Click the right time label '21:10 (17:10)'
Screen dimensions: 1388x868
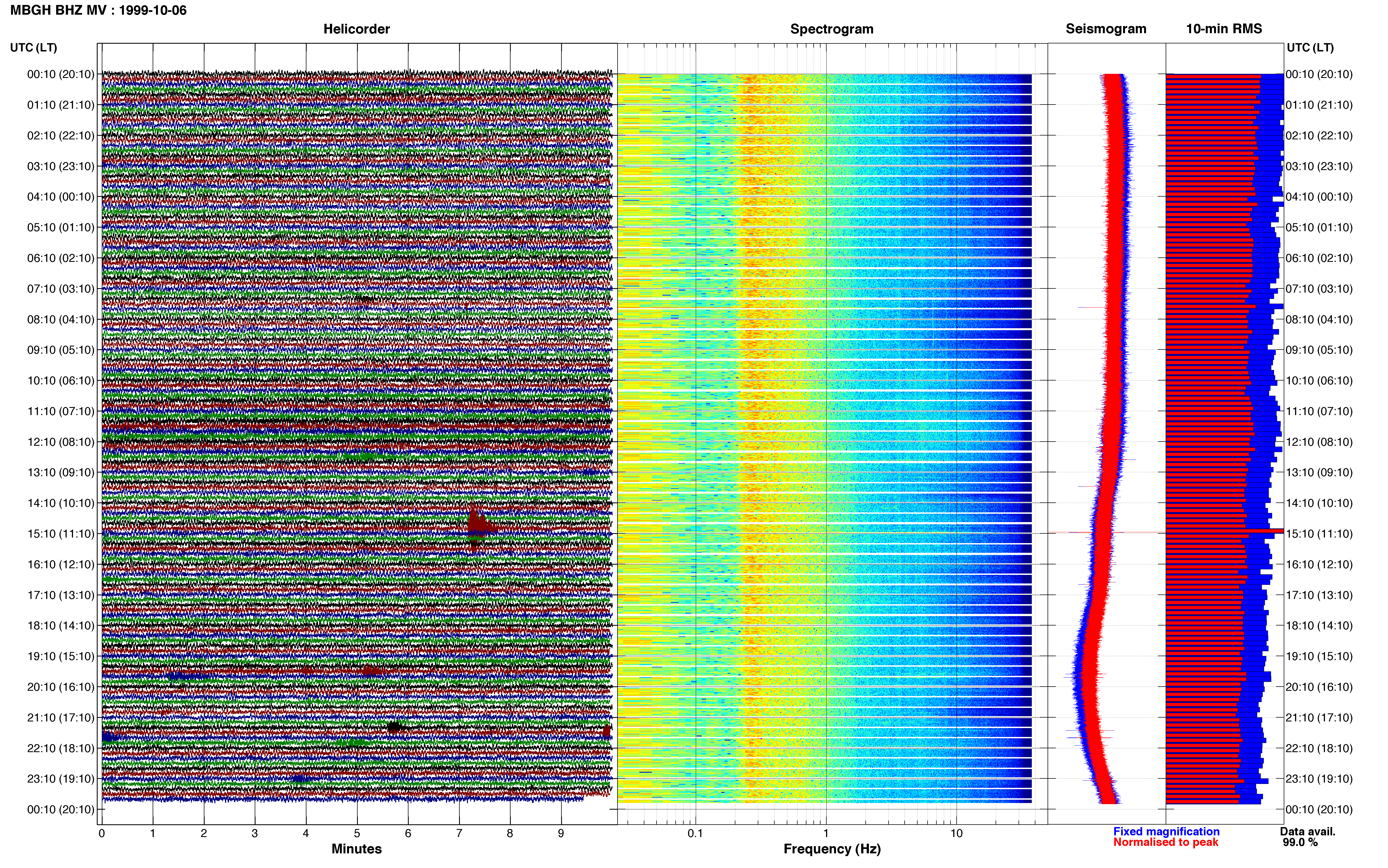(x=1319, y=717)
